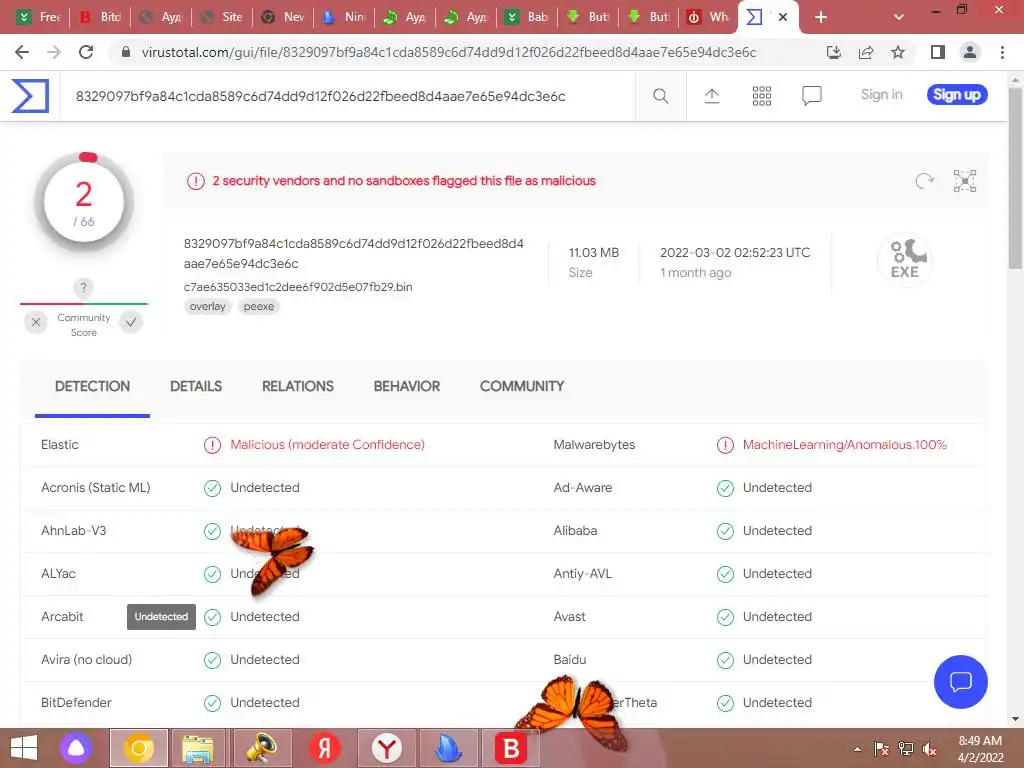Click the install app icon in address bar
1024x768 pixels.
point(834,52)
